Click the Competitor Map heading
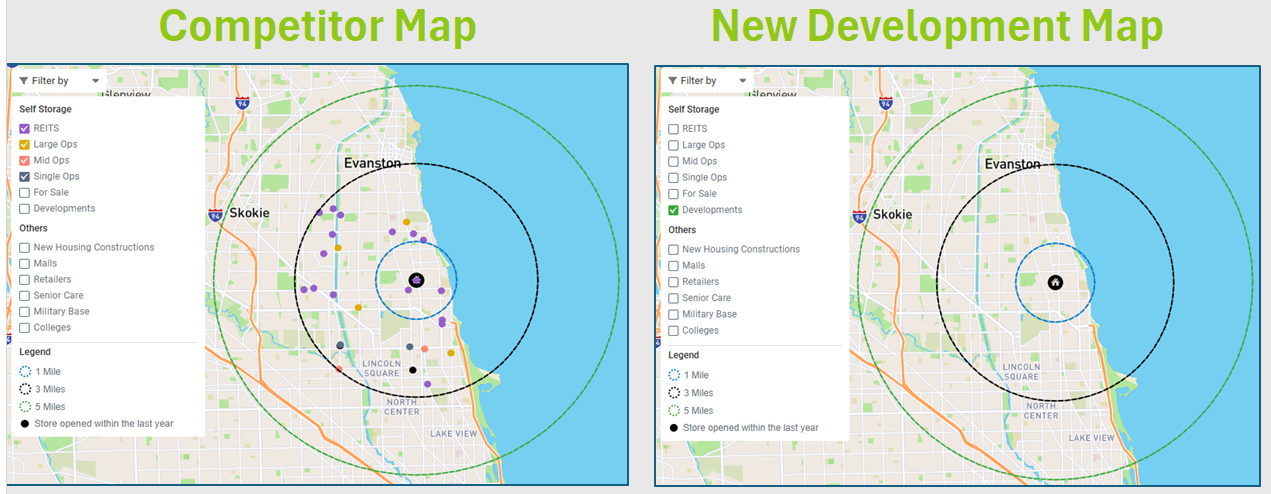1271x494 pixels. [318, 26]
